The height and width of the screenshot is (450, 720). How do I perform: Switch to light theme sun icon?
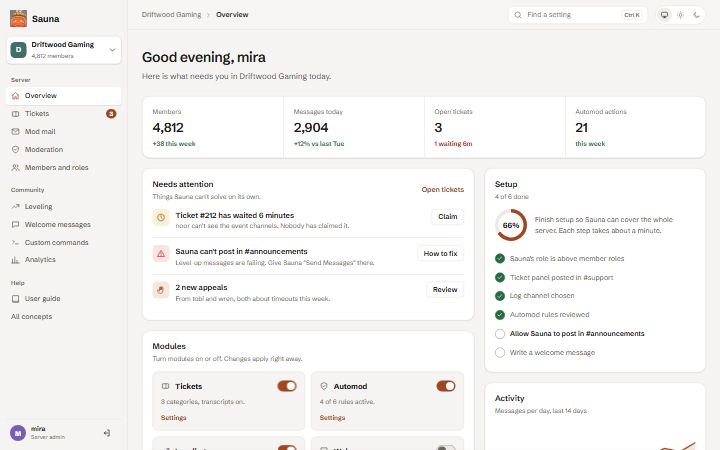pos(681,15)
